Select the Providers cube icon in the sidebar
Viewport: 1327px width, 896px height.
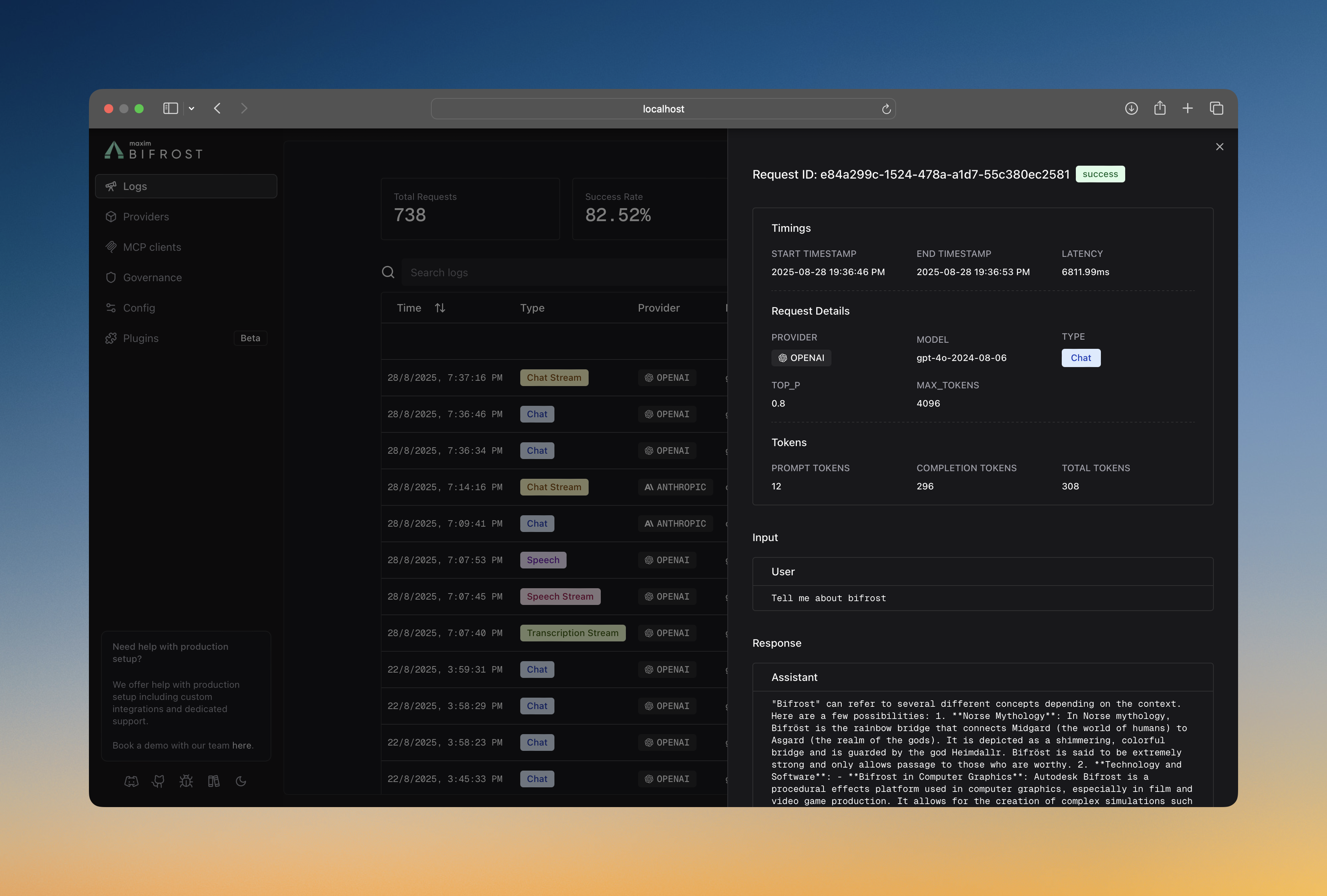tap(111, 217)
